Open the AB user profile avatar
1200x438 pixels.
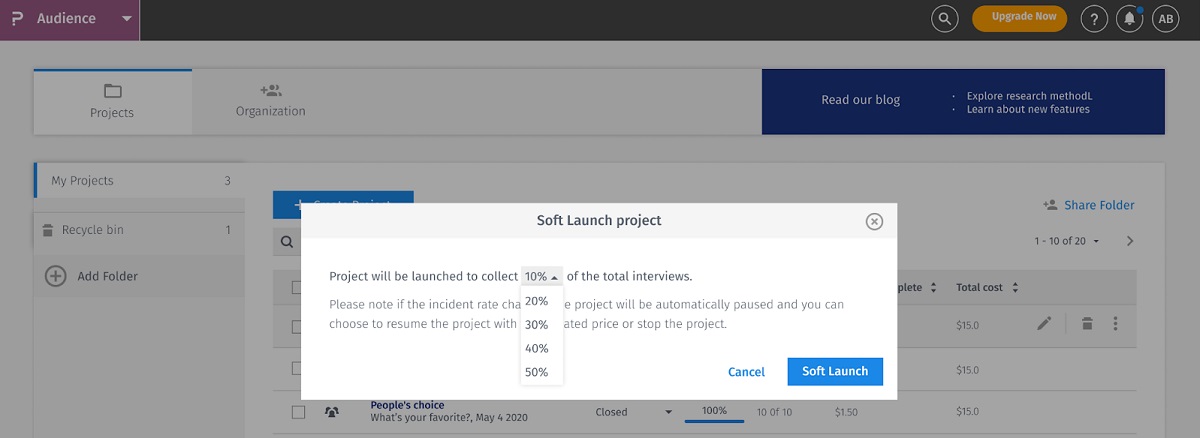1165,18
